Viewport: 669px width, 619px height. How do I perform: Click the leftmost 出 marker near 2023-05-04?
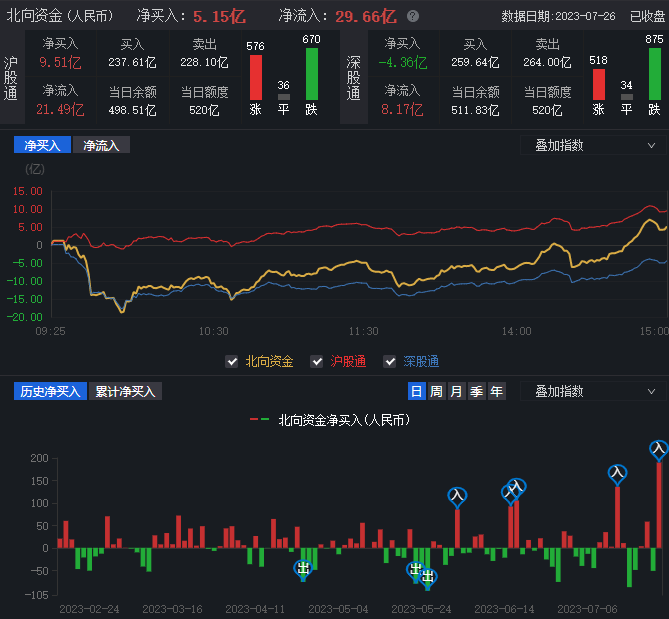point(304,568)
